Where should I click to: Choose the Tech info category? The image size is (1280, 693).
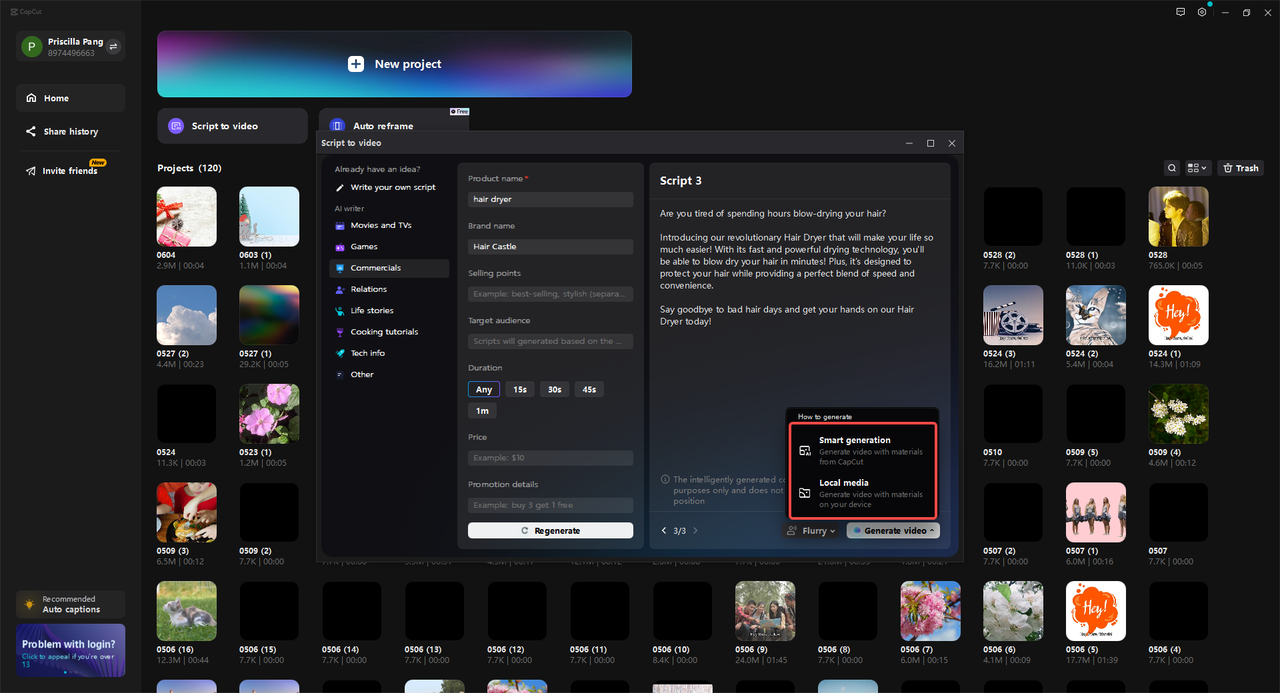390,353
